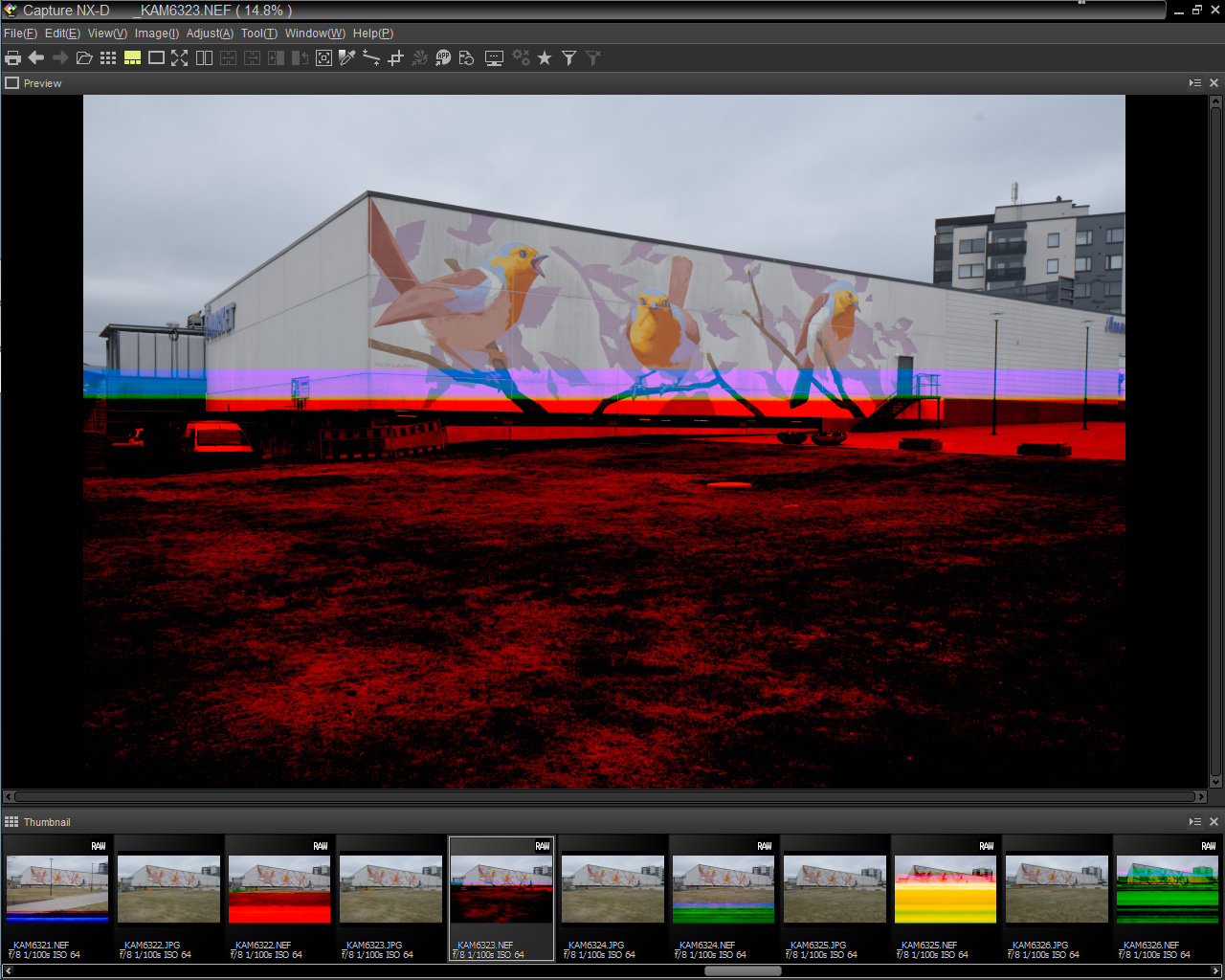
Task: Click the retouch brush icon
Action: click(419, 58)
